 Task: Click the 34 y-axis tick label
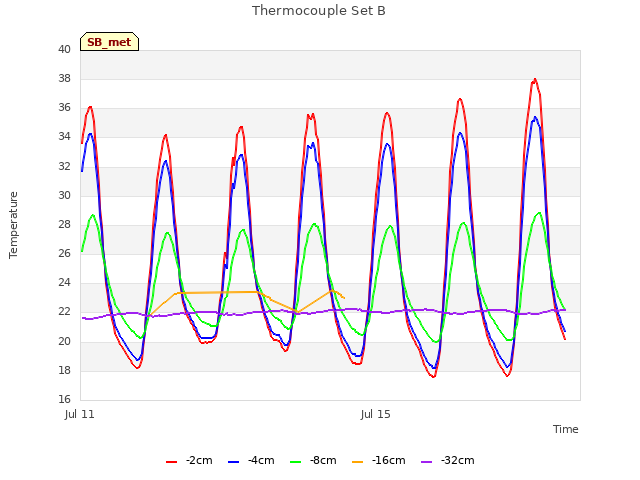coord(64,136)
